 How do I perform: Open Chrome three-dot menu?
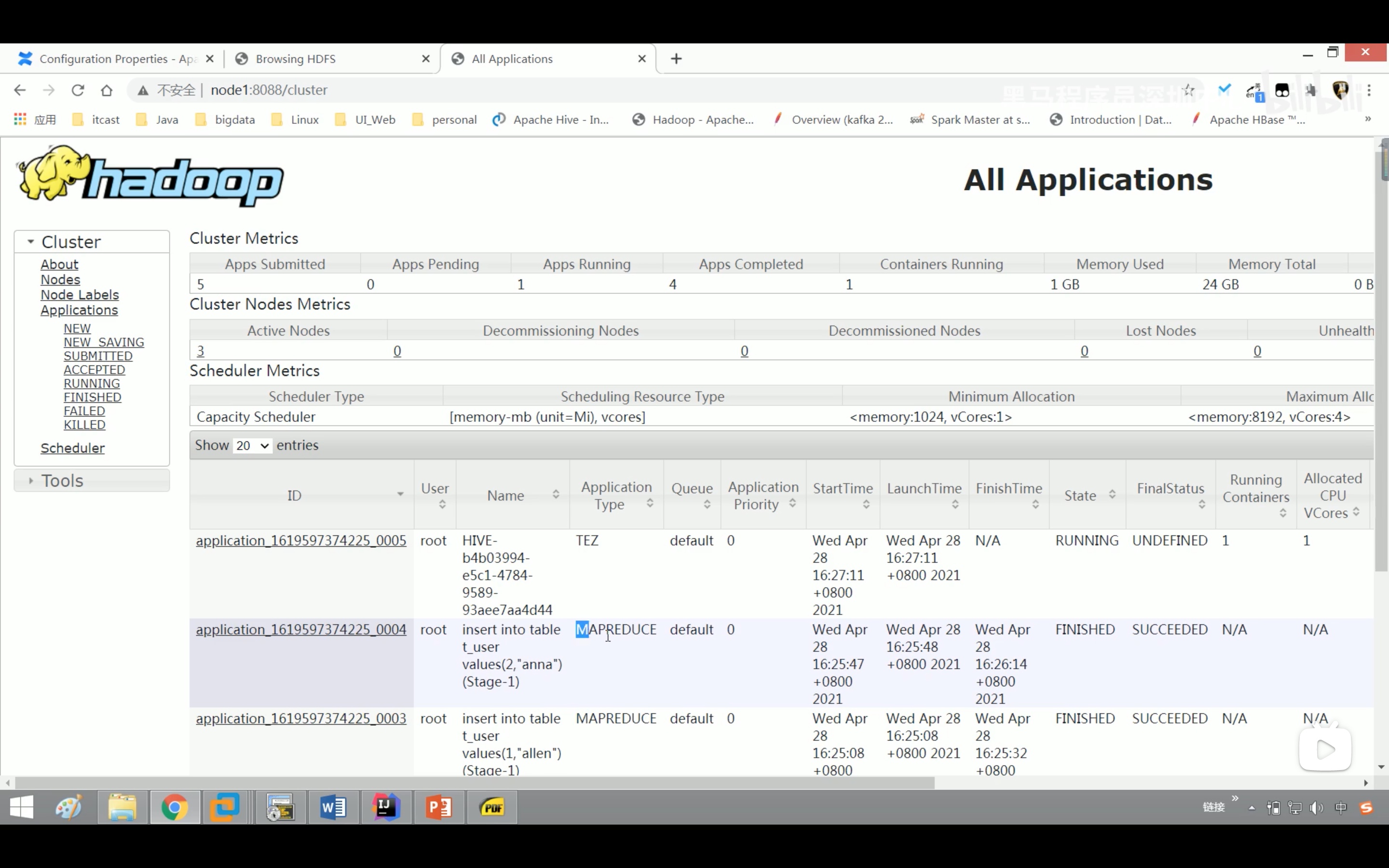click(x=1369, y=90)
